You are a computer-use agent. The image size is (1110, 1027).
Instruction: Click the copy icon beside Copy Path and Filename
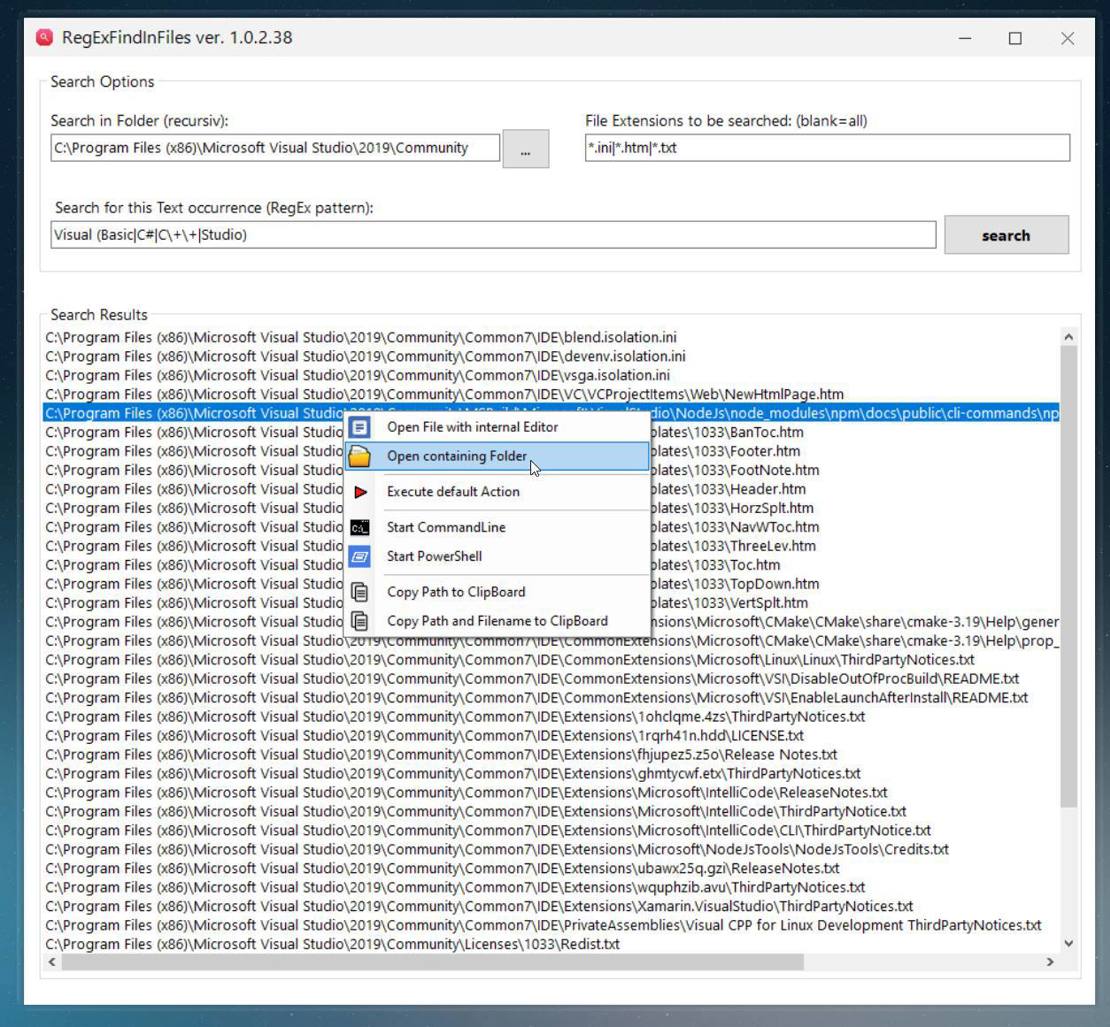click(x=361, y=620)
